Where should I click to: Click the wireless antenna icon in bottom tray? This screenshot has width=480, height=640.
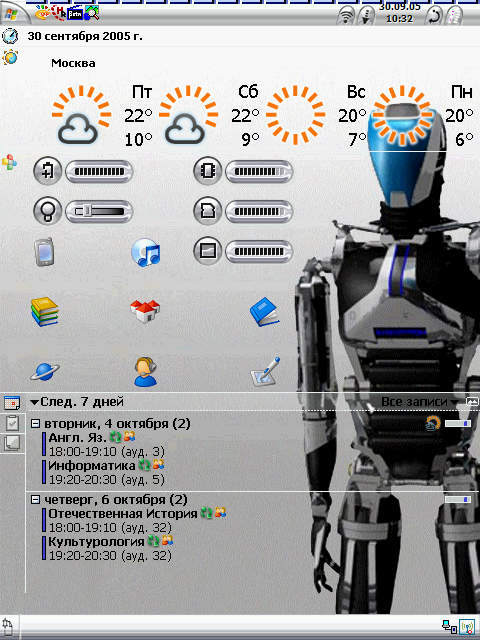point(467,627)
